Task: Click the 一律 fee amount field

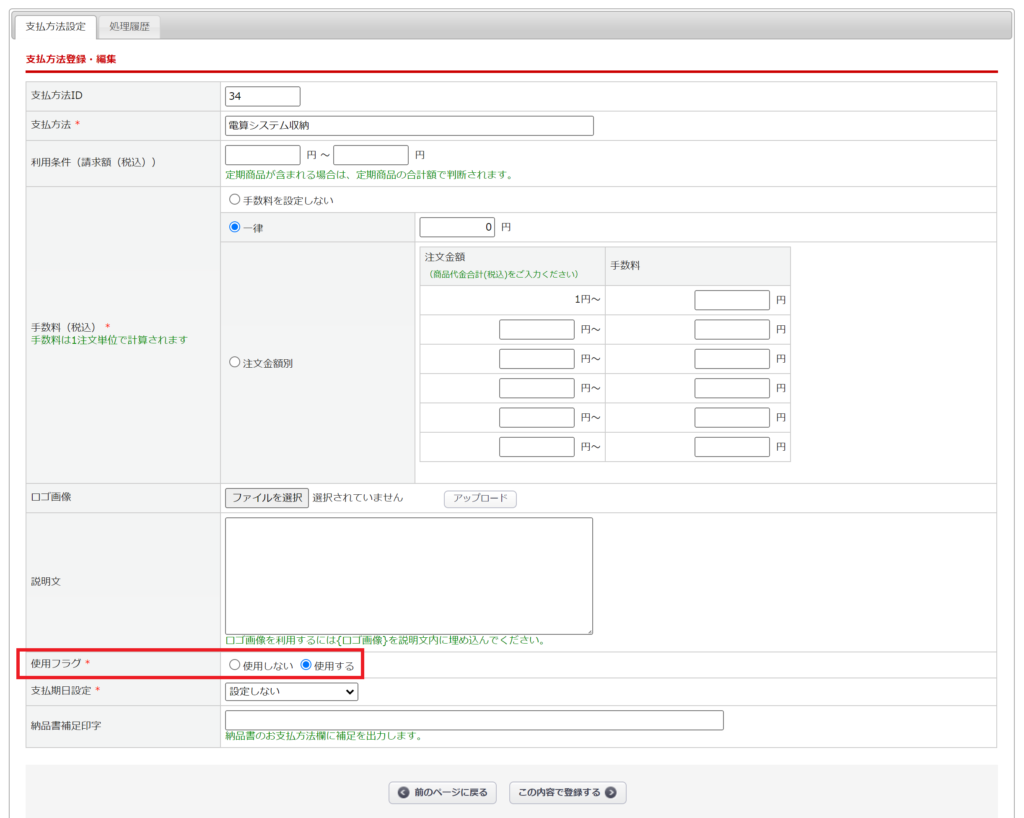Action: click(457, 227)
